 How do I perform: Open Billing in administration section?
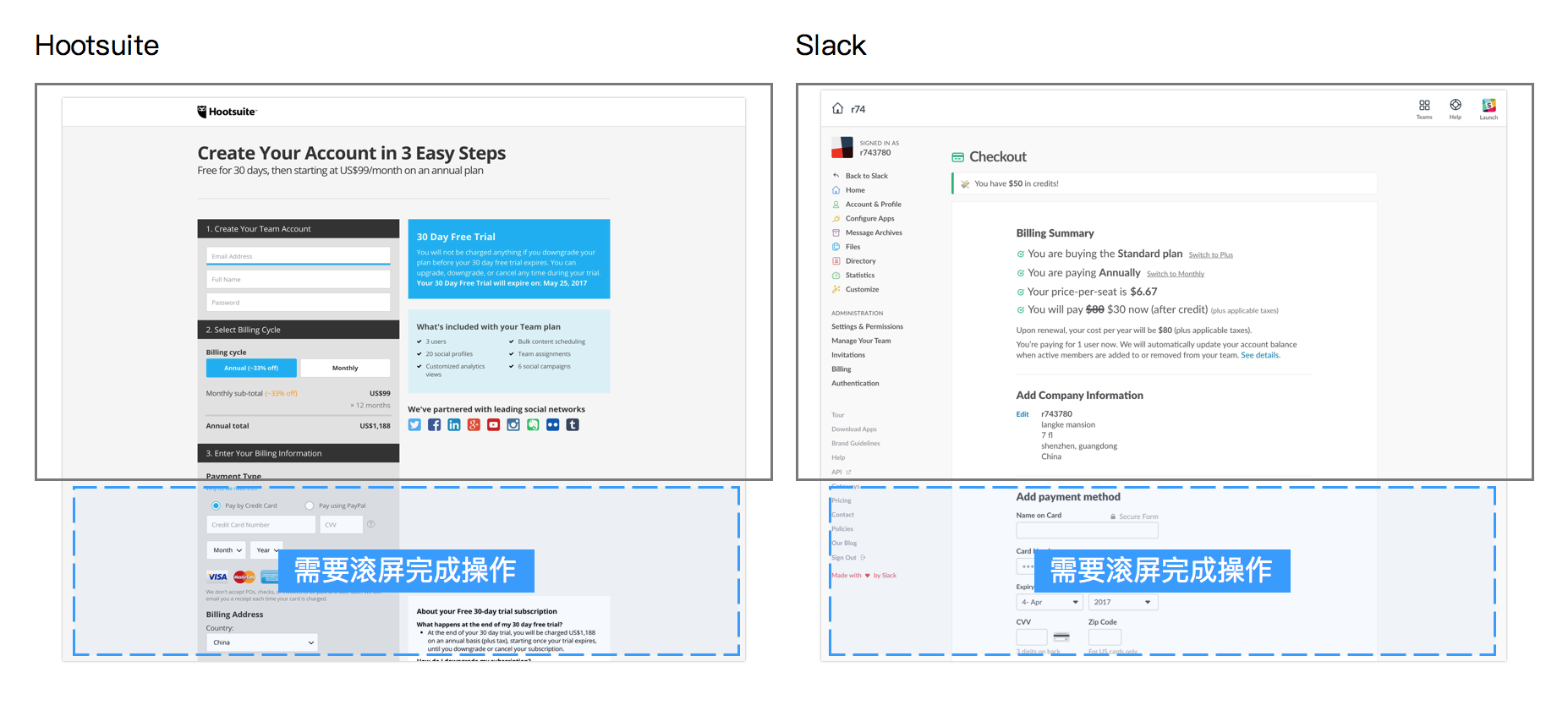coord(842,369)
